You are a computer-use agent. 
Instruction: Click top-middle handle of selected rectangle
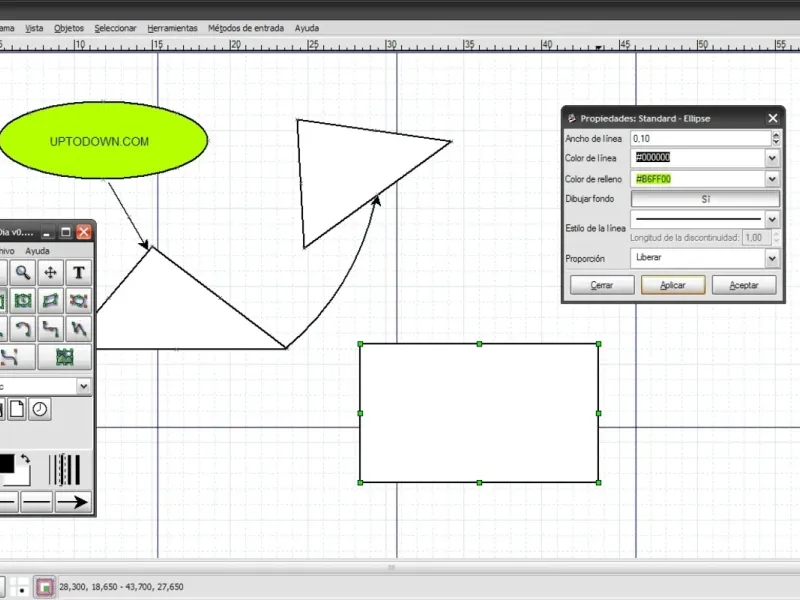pos(479,344)
